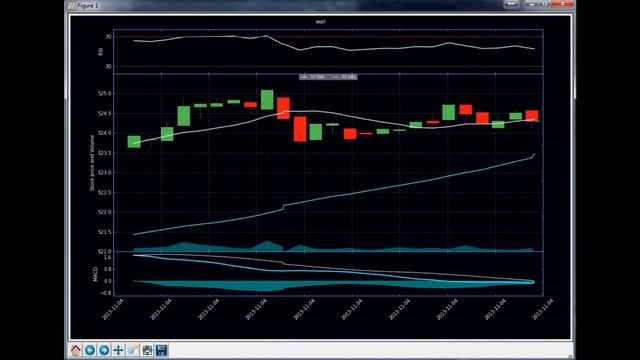Click the price tick 522.5

point(104,193)
